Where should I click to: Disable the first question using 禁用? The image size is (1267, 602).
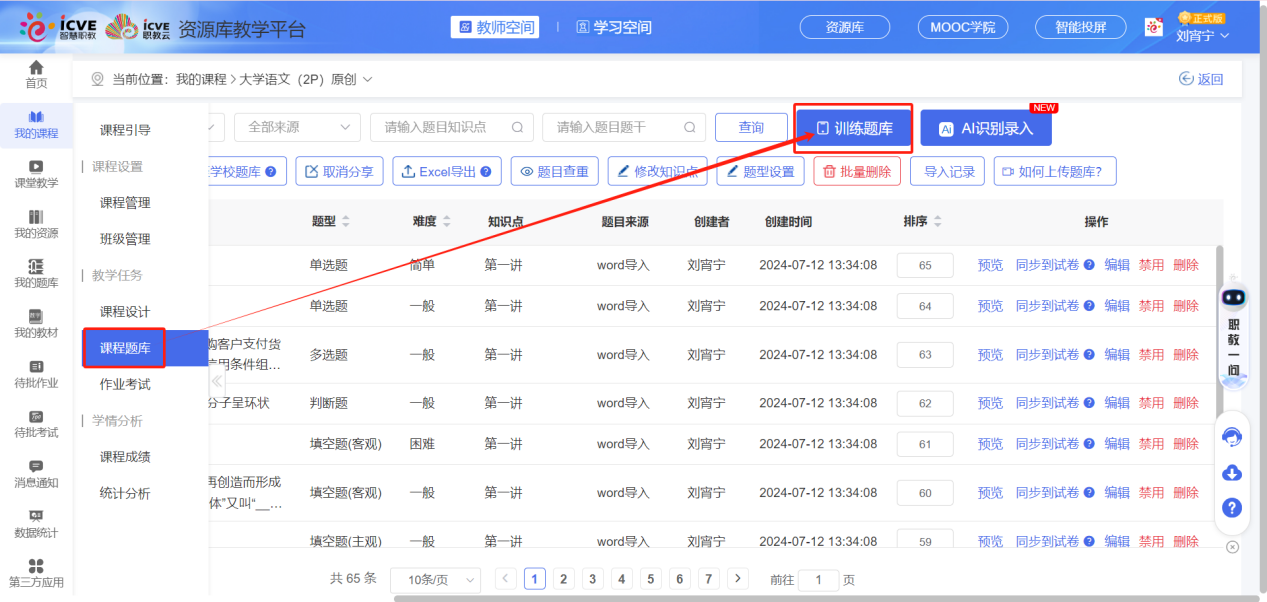[1149, 265]
